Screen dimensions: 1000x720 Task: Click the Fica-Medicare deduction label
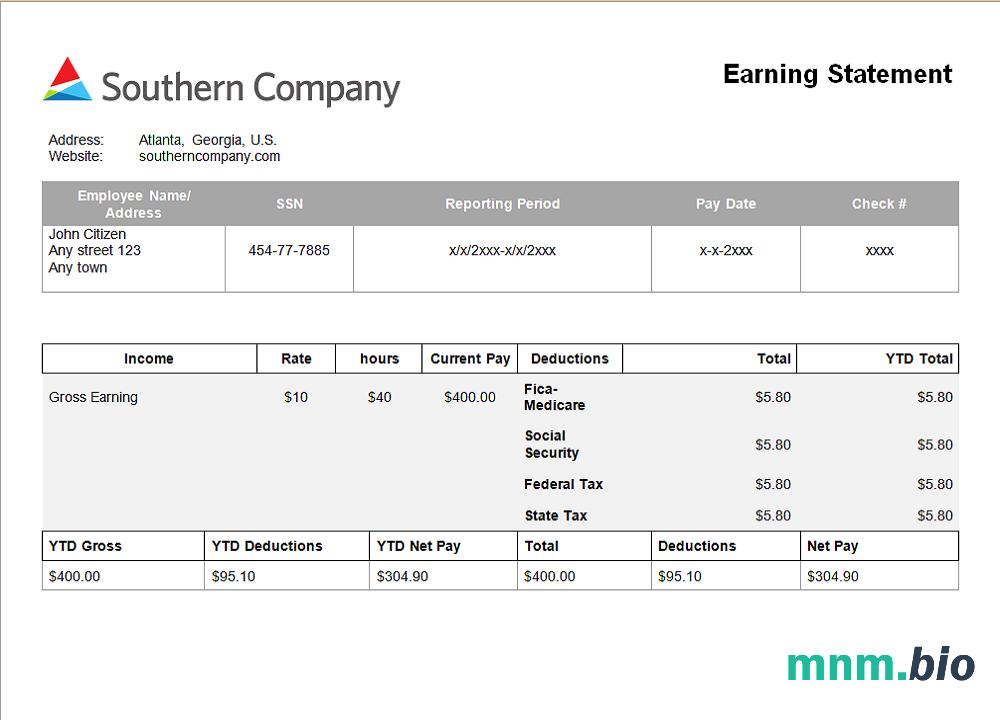click(554, 397)
